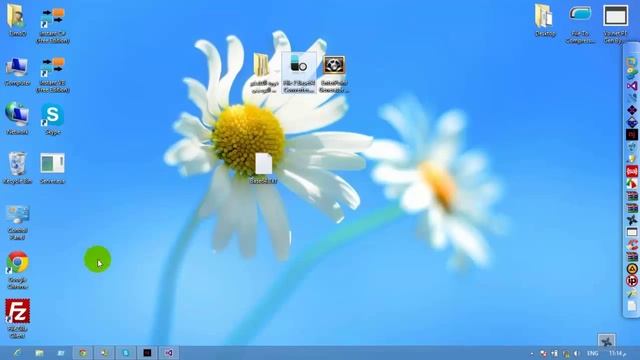Launch Skype from the desktop shortcut
Screen dimensions: 640x360
[x=53, y=118]
